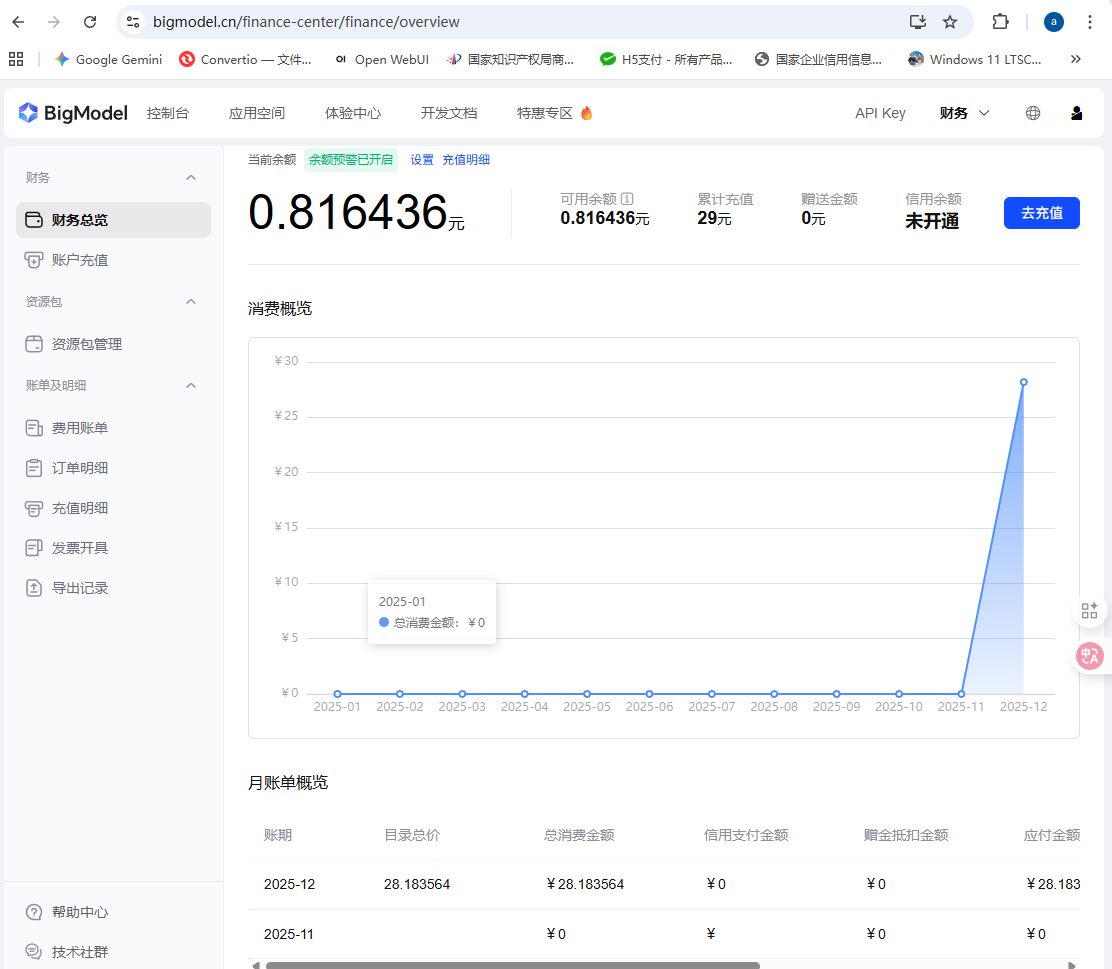Show more bookmarks chevron

(1076, 60)
